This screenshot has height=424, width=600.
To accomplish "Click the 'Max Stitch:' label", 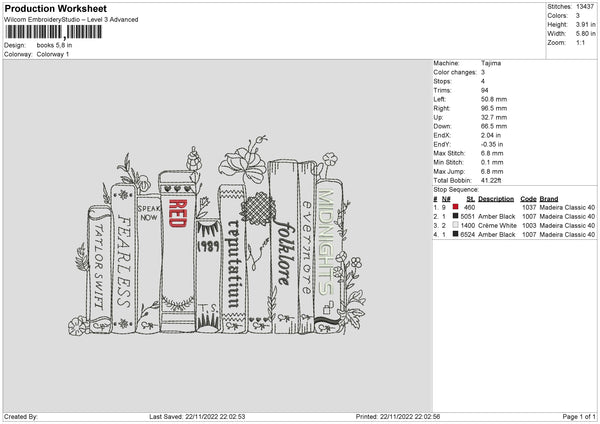I will pos(449,153).
